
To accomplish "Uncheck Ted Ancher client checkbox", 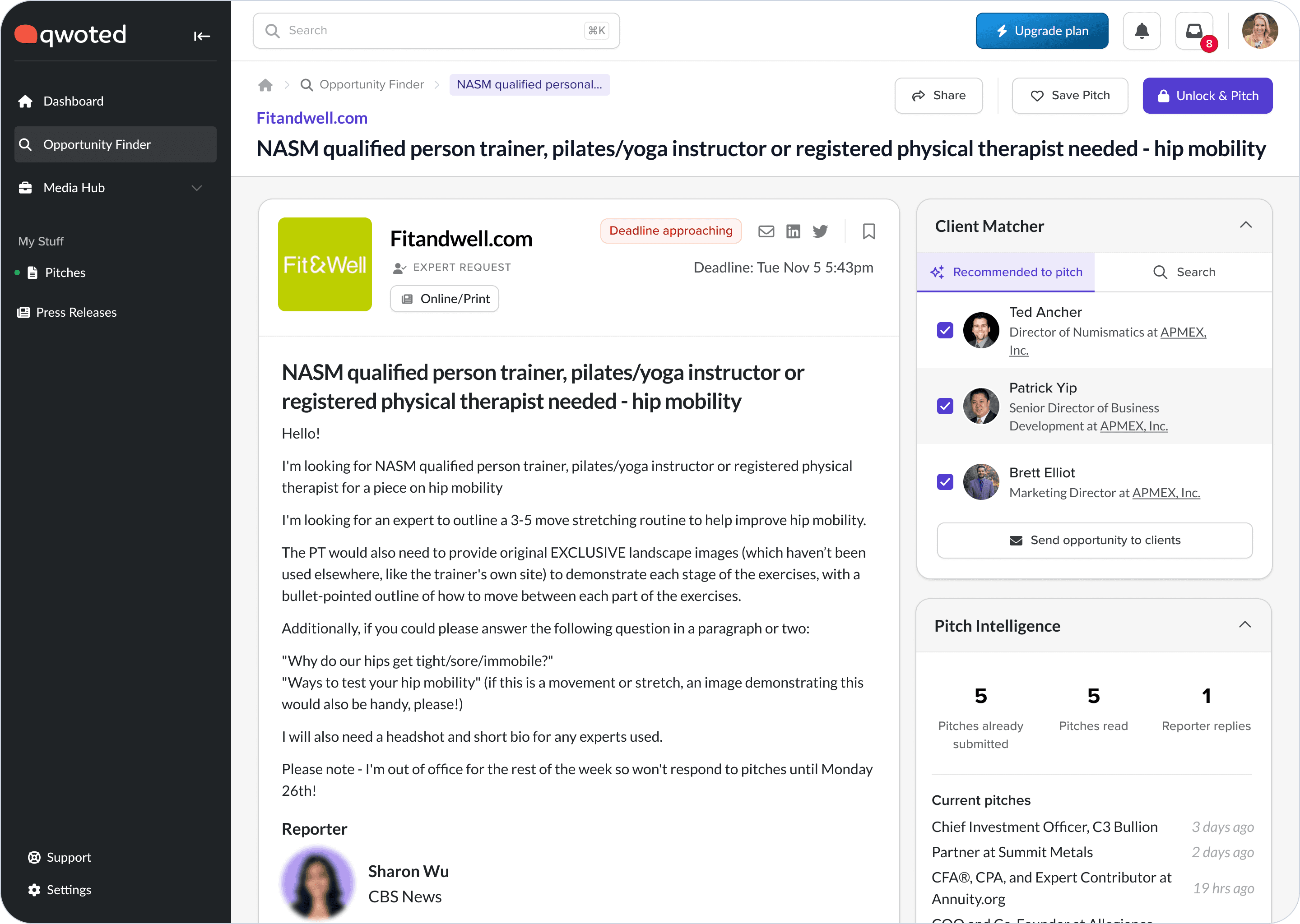I will [945, 330].
